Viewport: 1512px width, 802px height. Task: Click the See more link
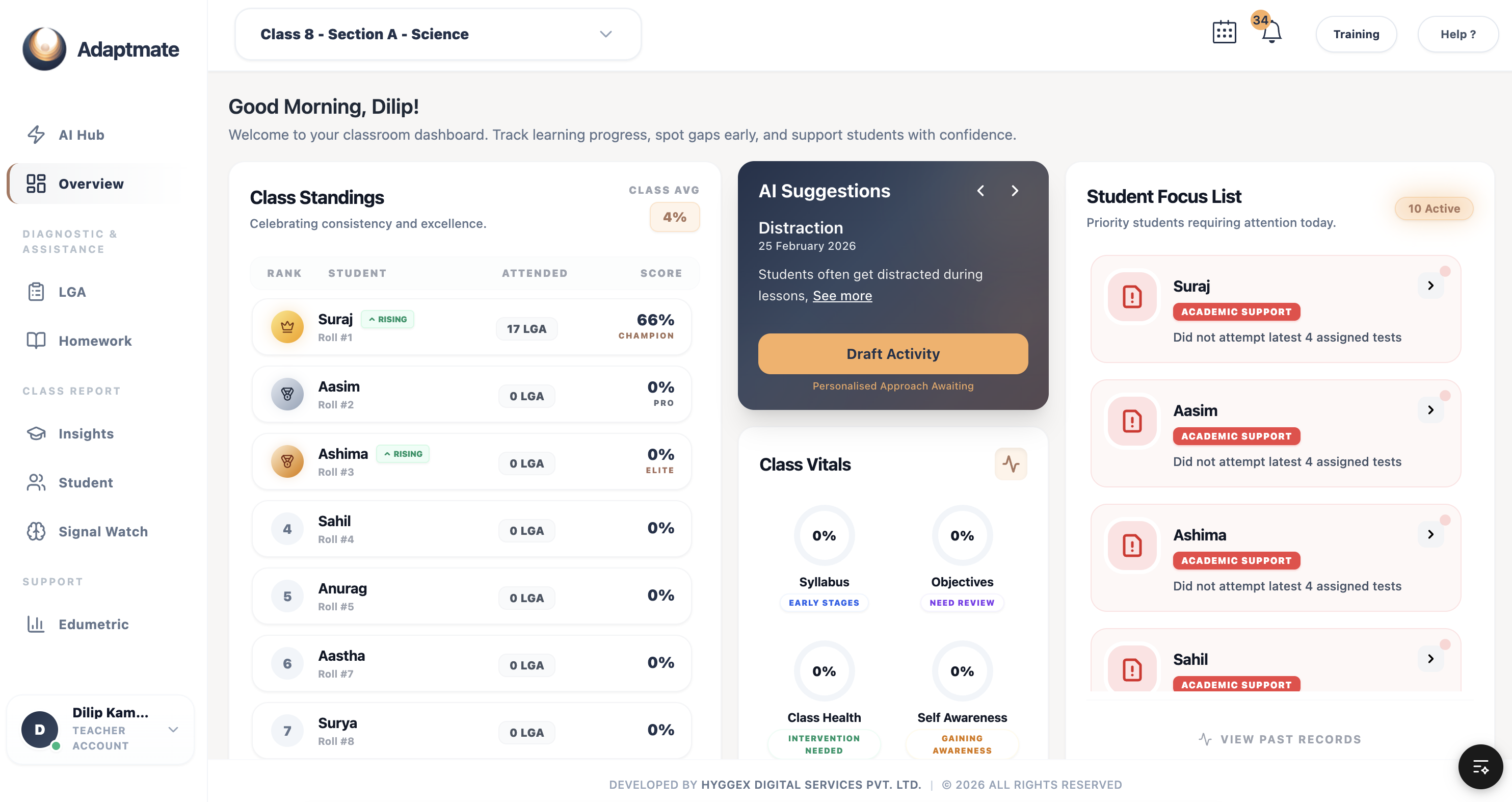842,296
